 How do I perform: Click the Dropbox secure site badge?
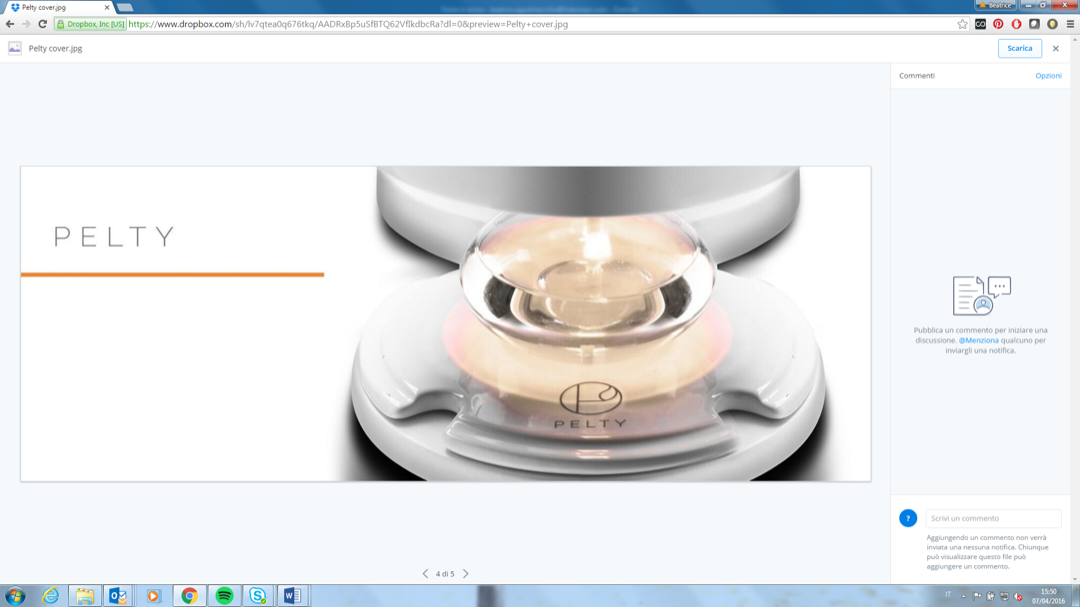(90, 24)
